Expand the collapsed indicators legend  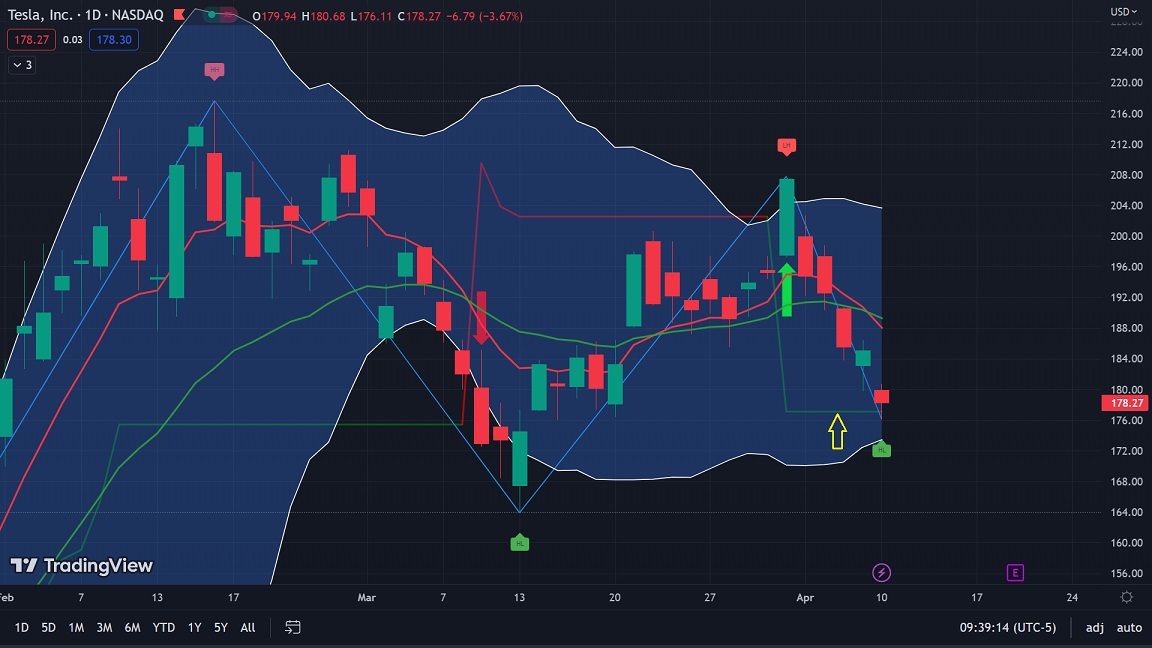coord(22,65)
